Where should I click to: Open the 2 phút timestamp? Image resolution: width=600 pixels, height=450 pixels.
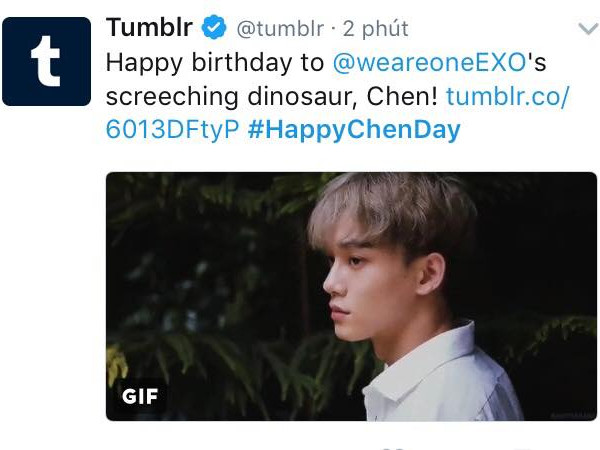click(375, 28)
